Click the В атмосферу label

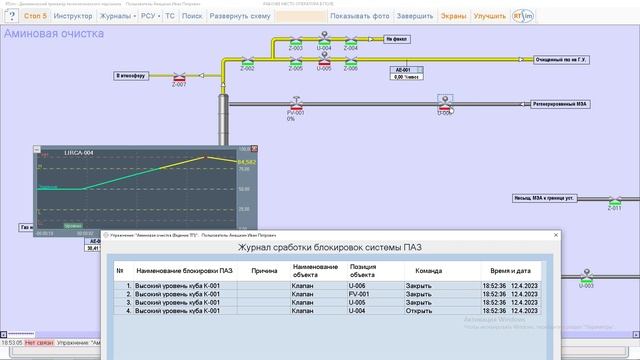pyautogui.click(x=131, y=76)
